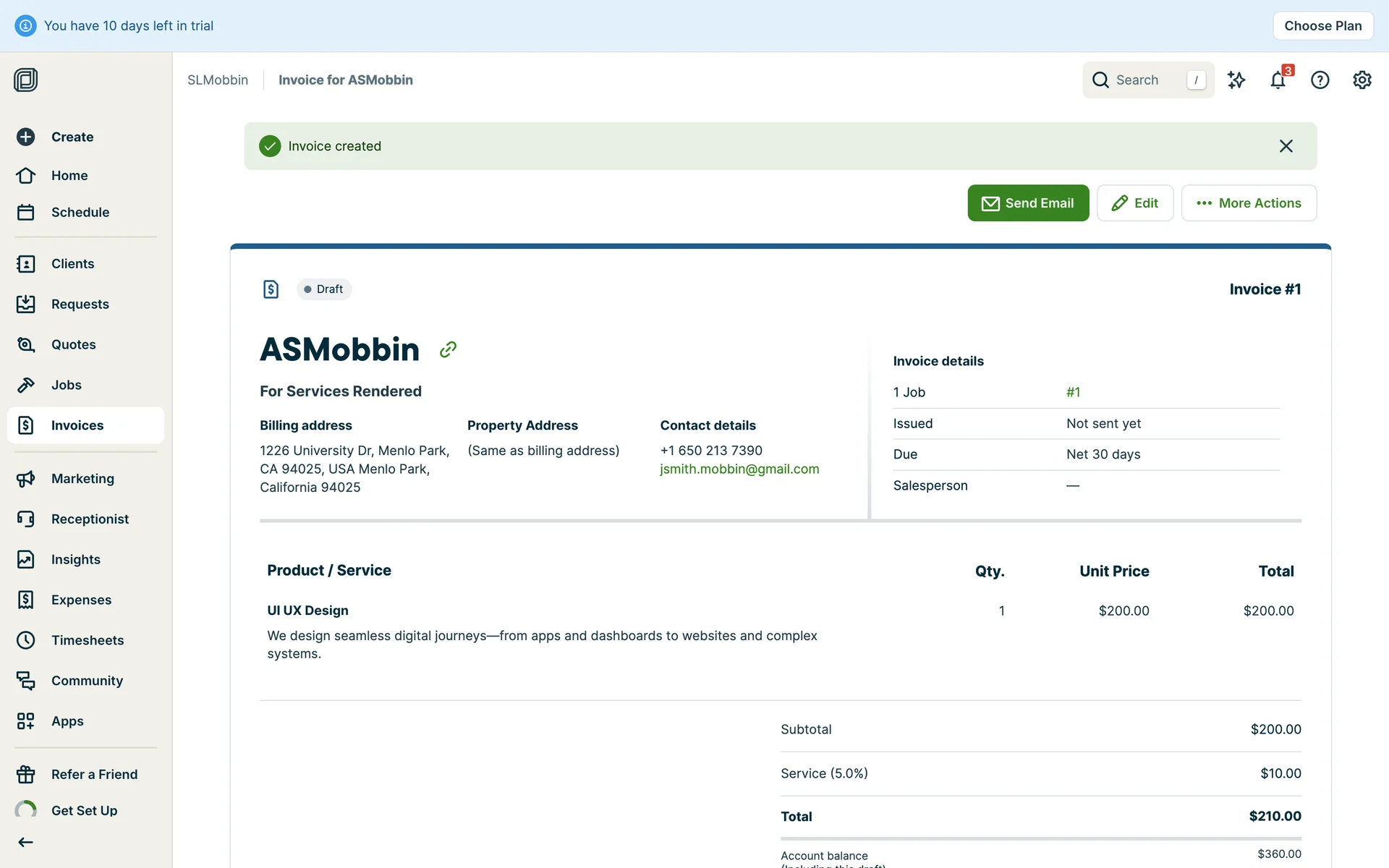
Task: Dismiss the Invoice created banner
Action: click(x=1286, y=146)
